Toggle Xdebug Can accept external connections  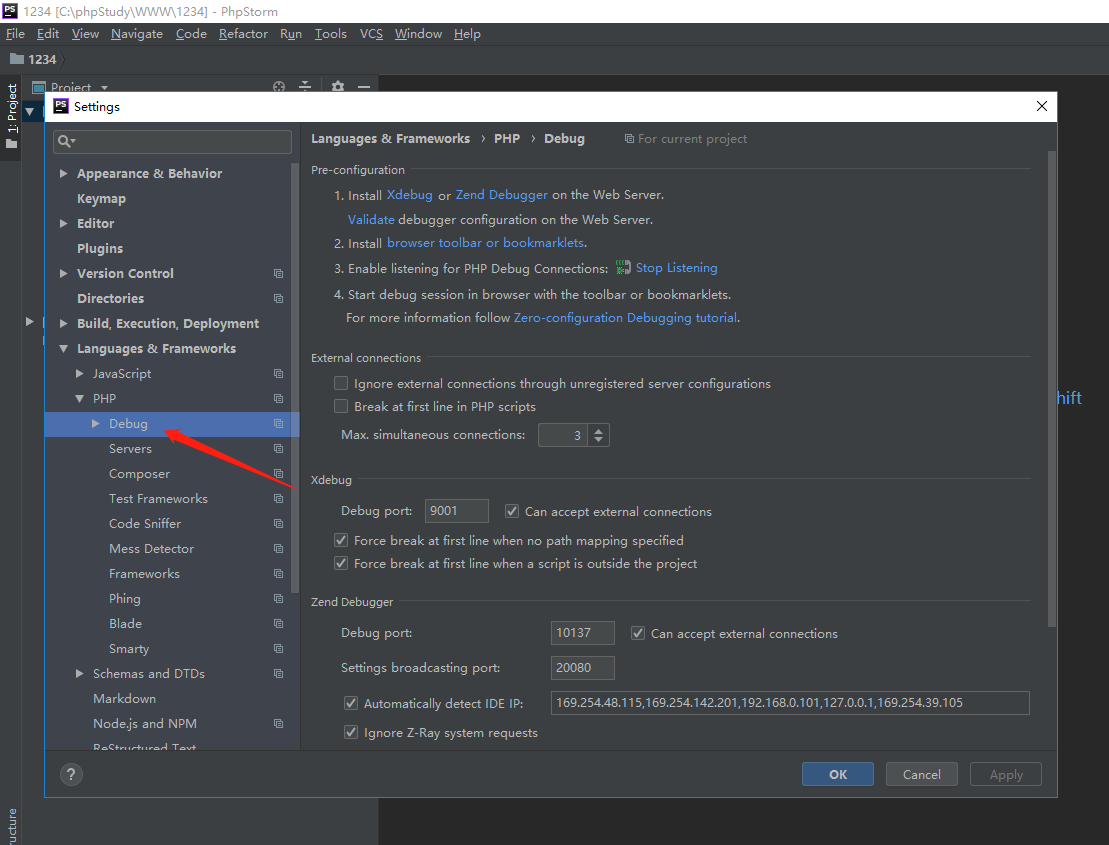(x=512, y=511)
